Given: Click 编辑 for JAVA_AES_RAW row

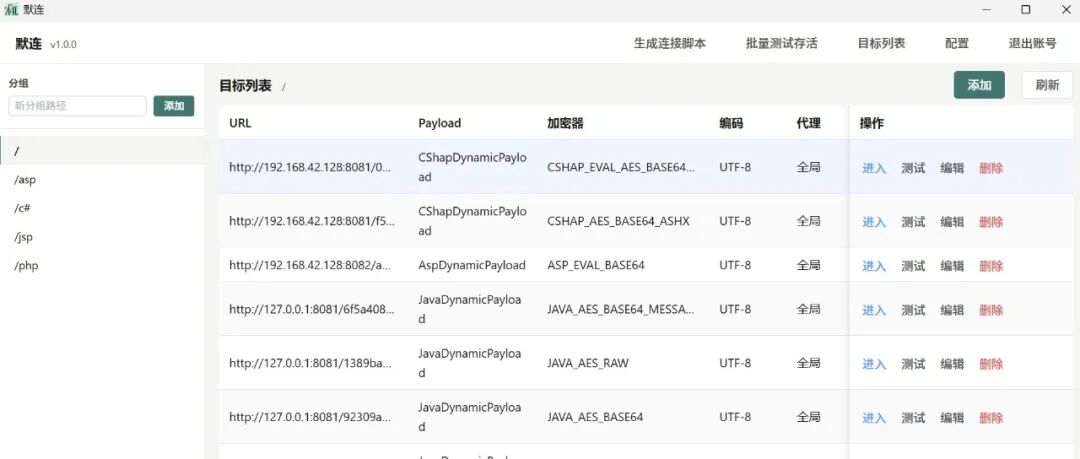Looking at the screenshot, I should 952,364.
